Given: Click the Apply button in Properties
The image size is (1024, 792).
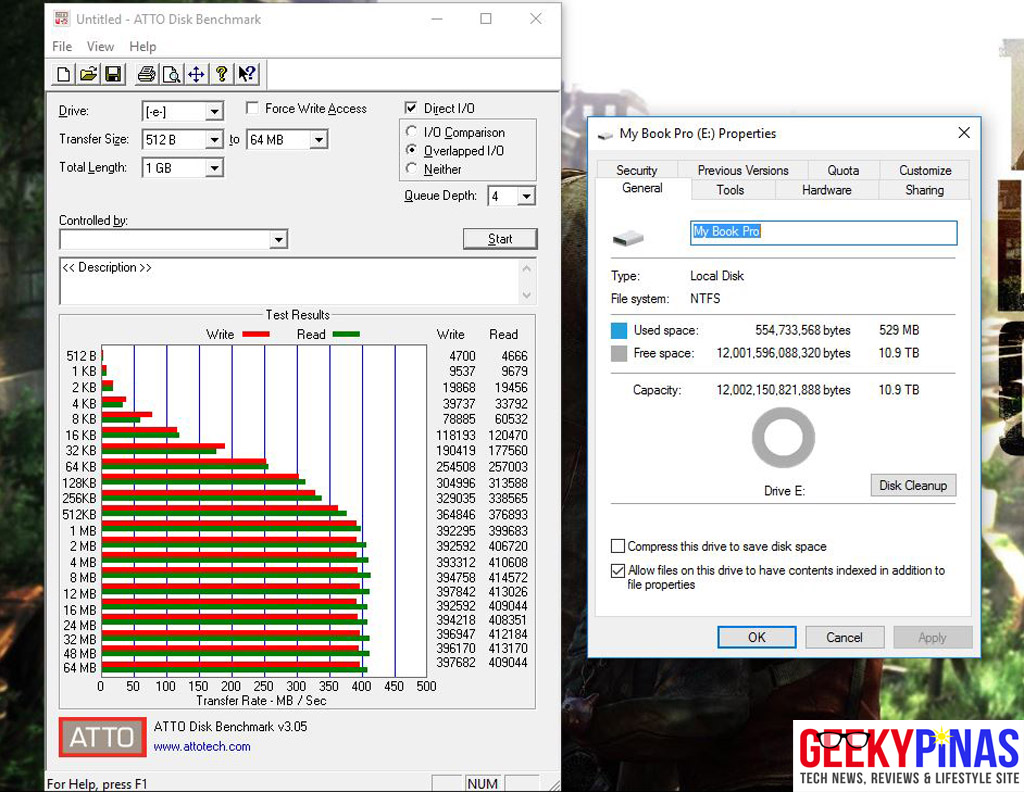Looking at the screenshot, I should pyautogui.click(x=933, y=637).
